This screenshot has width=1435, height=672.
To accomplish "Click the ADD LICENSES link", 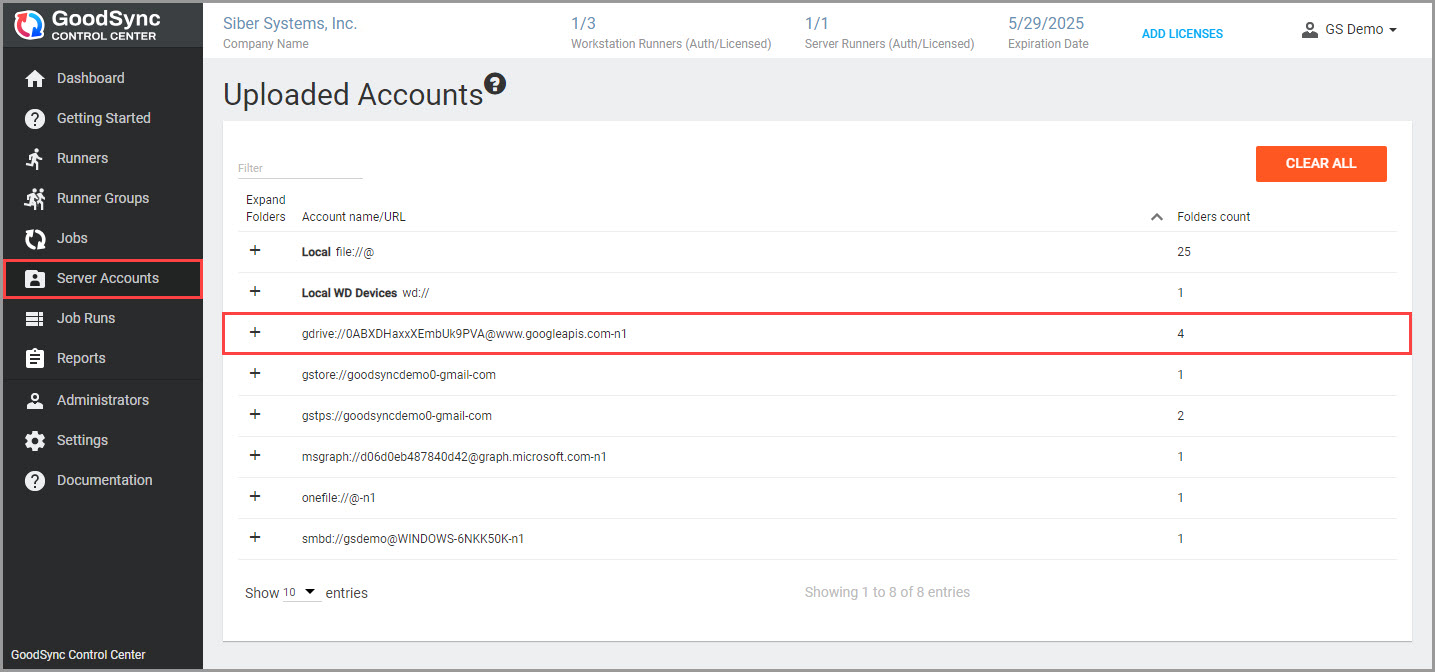I will pyautogui.click(x=1182, y=33).
